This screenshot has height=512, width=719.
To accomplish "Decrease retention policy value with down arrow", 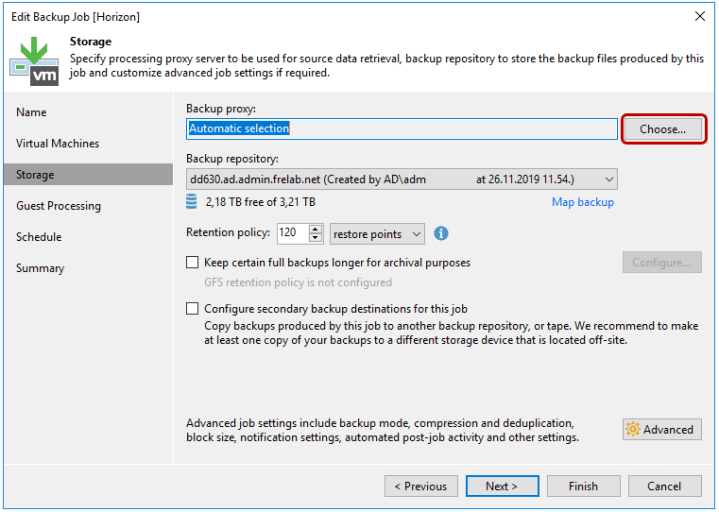I will [316, 239].
